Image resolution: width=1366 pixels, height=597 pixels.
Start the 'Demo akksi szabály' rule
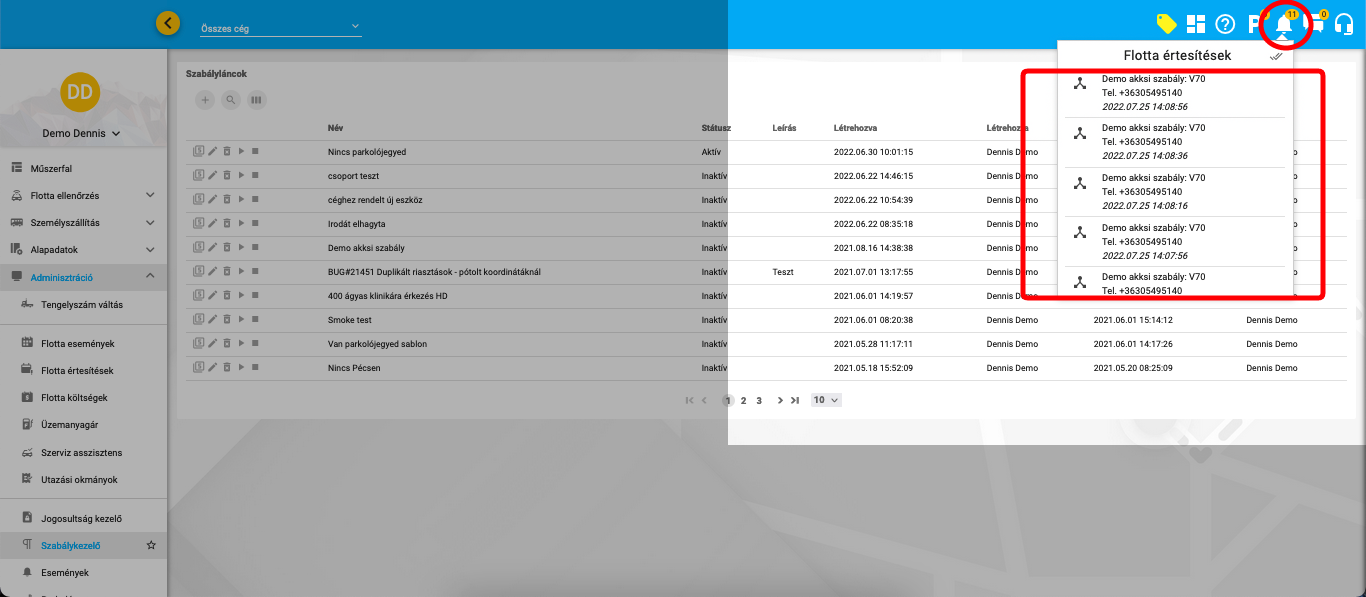pyautogui.click(x=241, y=248)
